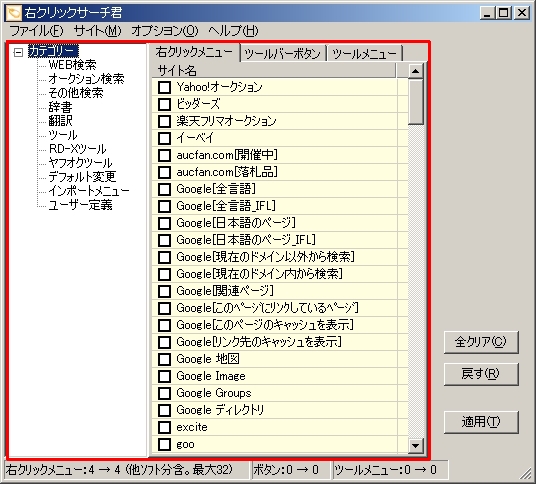Viewport: 536px width, 484px height.
Task: Open the 辞書 category
Action: point(60,107)
